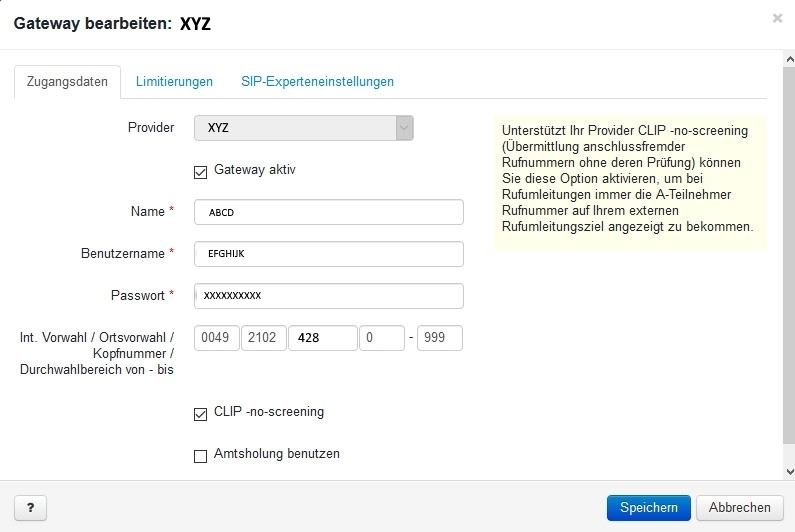
Task: Click the international prefix field 0049
Action: [x=217, y=338]
